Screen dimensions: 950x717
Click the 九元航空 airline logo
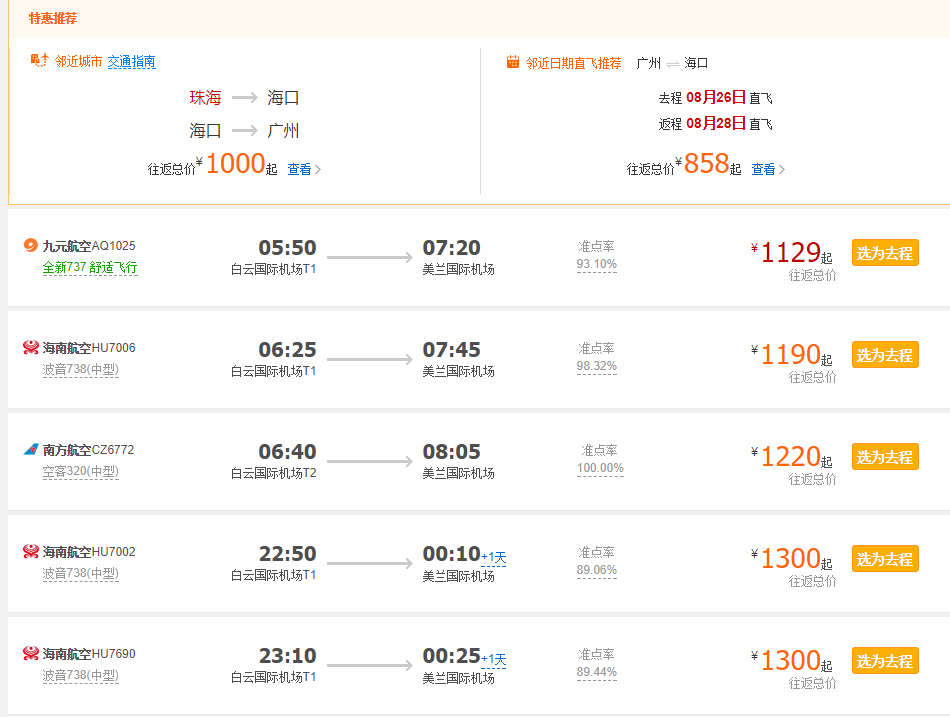(x=30, y=245)
